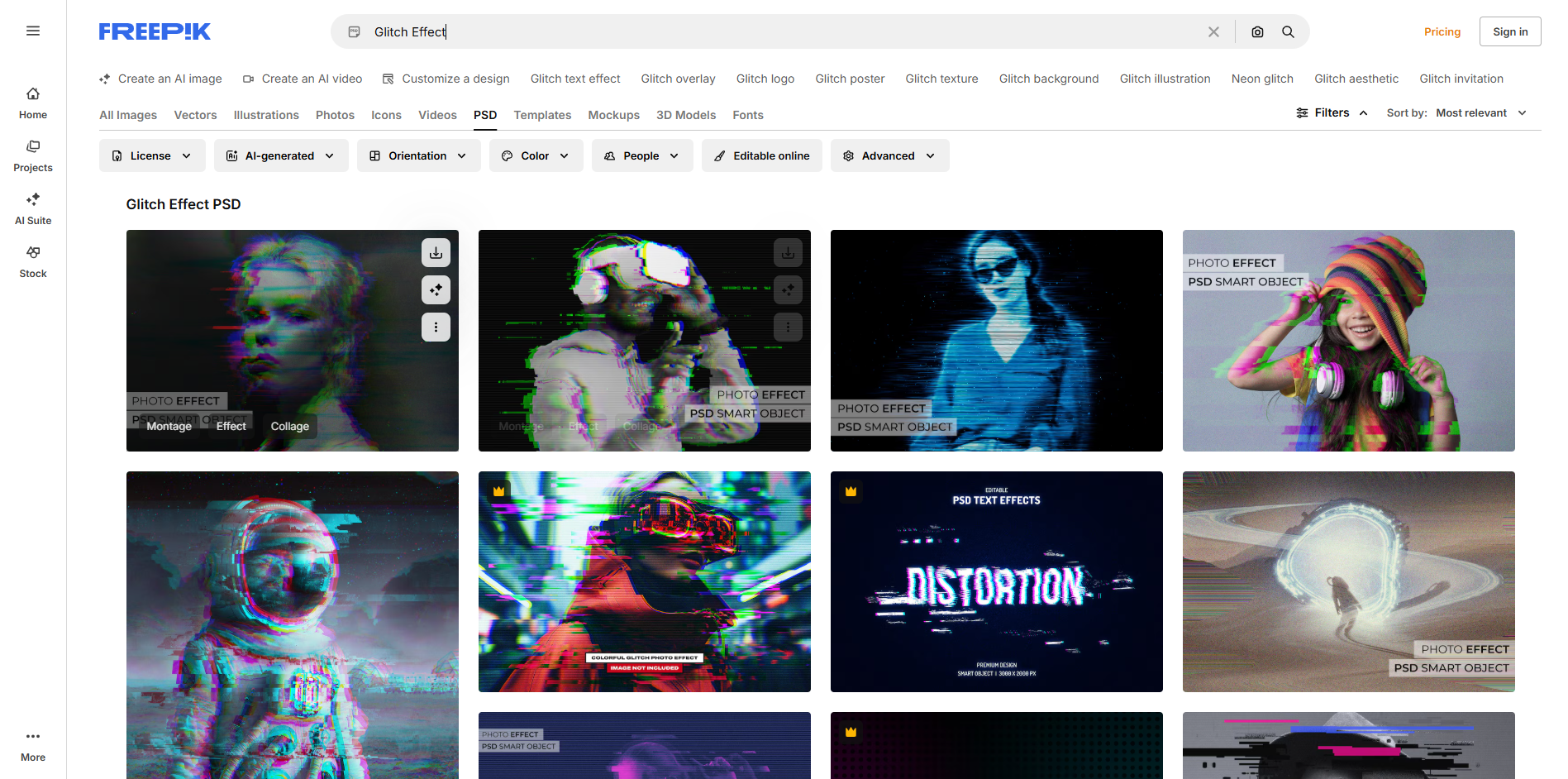Click the clear search X icon
The image size is (1568, 779).
click(1213, 31)
